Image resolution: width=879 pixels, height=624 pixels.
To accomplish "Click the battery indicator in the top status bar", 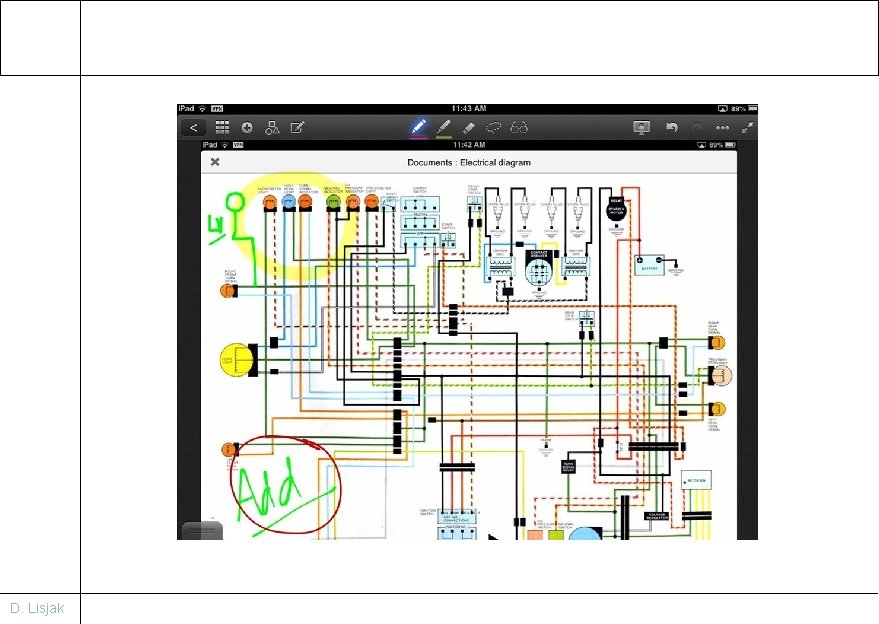I will [752, 108].
